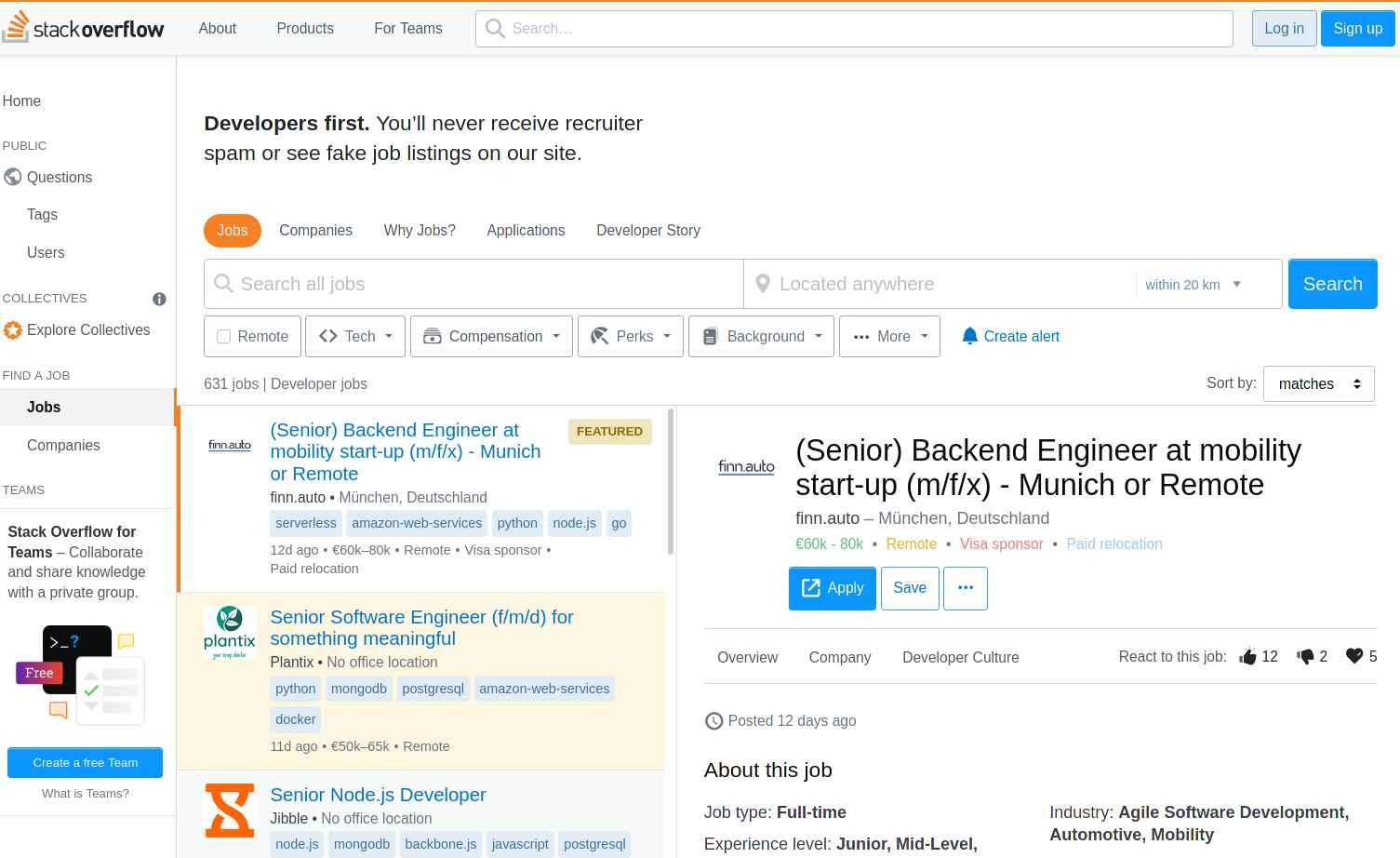Open the Products menu in header
The image size is (1400, 858).
click(x=305, y=29)
